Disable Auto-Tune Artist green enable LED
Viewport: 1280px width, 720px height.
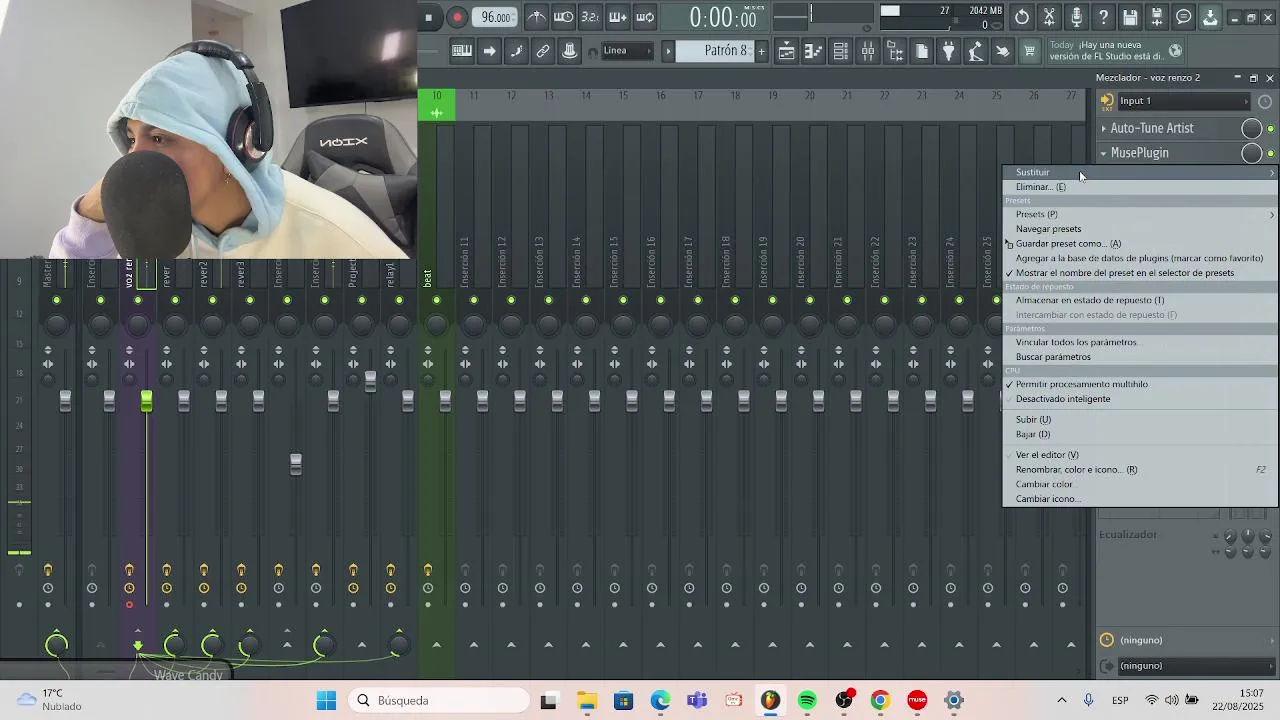[1271, 128]
